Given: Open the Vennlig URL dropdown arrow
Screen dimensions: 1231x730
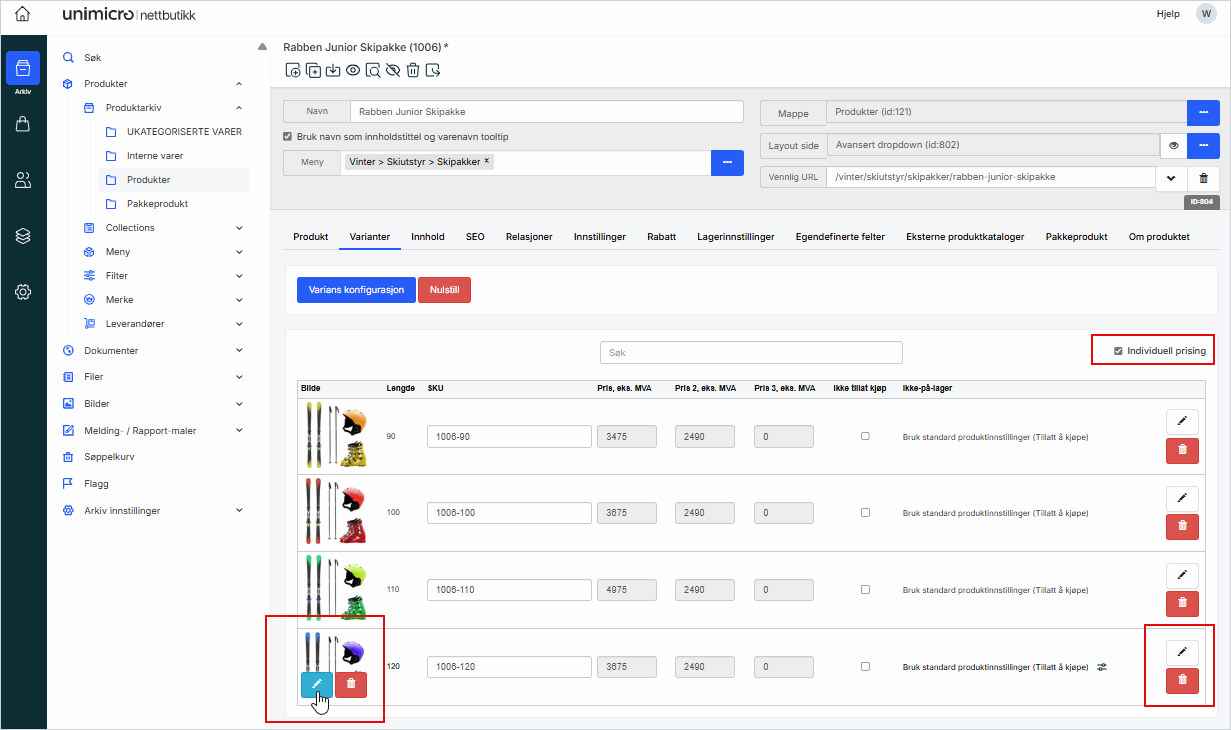Looking at the screenshot, I should click(x=1171, y=178).
